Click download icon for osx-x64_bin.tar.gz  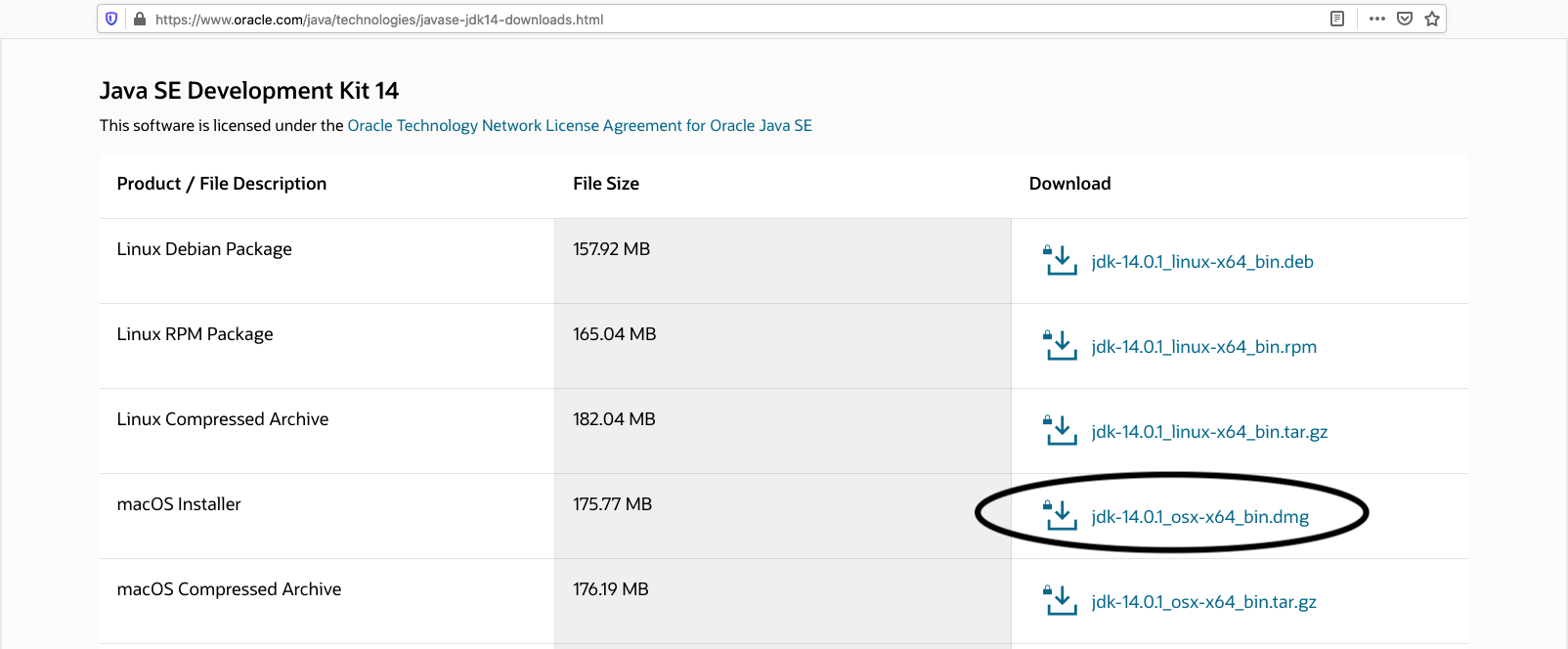[x=1060, y=601]
